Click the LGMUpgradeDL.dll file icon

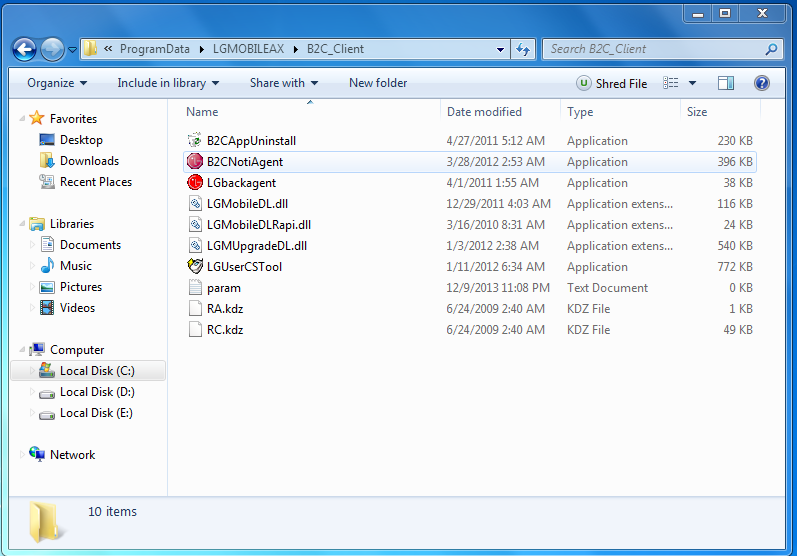click(x=195, y=245)
